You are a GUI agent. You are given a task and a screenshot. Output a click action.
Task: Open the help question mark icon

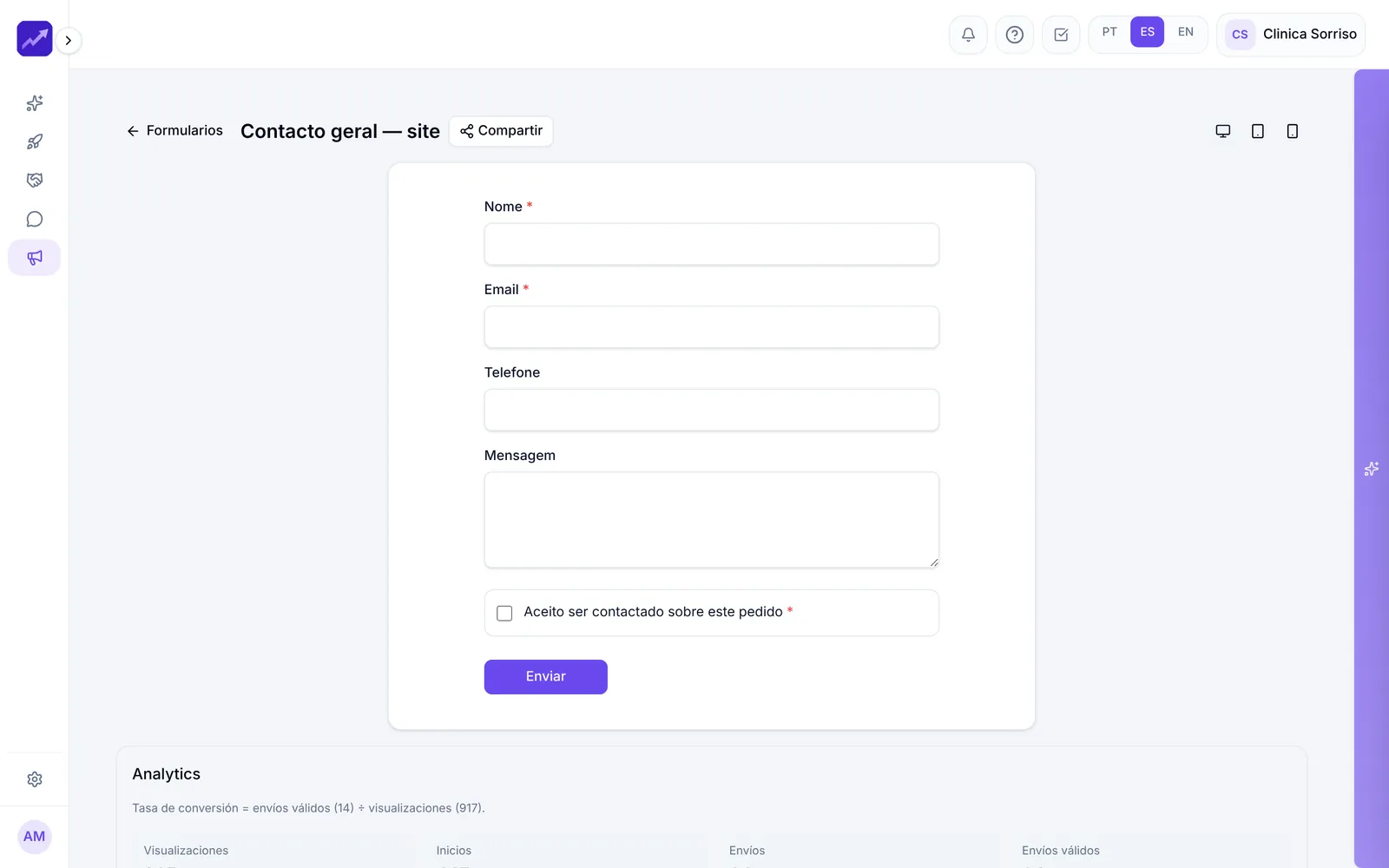tap(1014, 35)
